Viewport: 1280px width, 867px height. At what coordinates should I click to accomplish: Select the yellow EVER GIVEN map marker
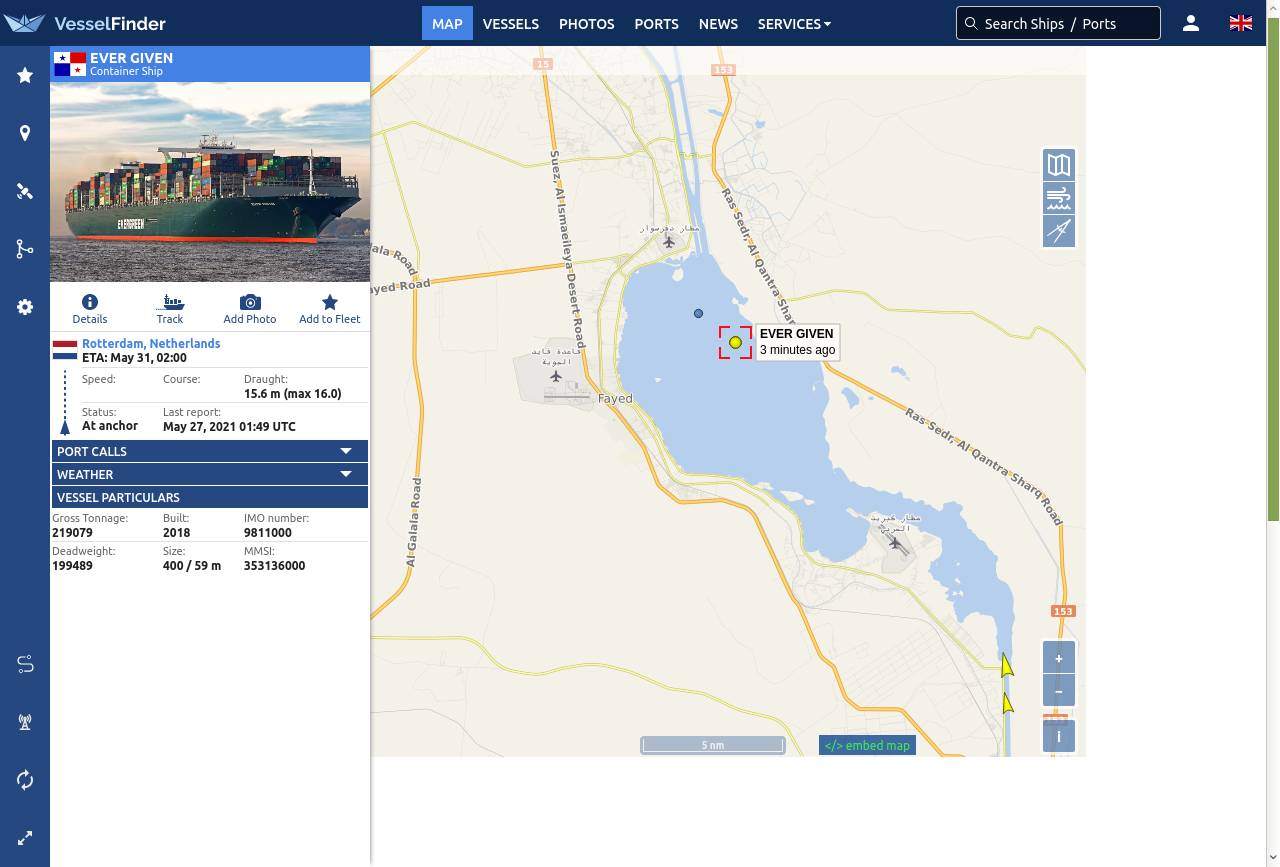[735, 342]
